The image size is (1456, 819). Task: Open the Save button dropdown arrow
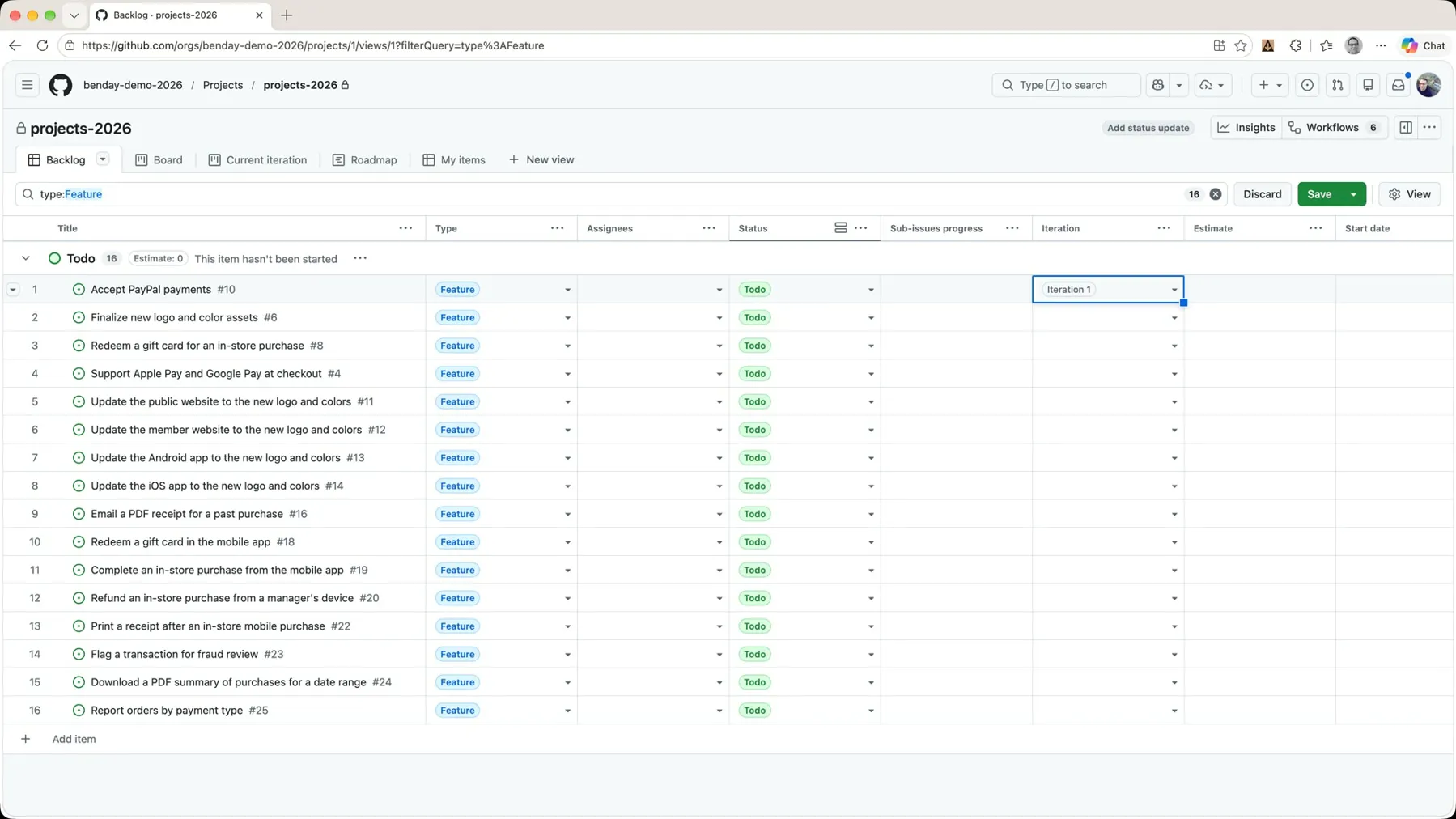[x=1354, y=194]
